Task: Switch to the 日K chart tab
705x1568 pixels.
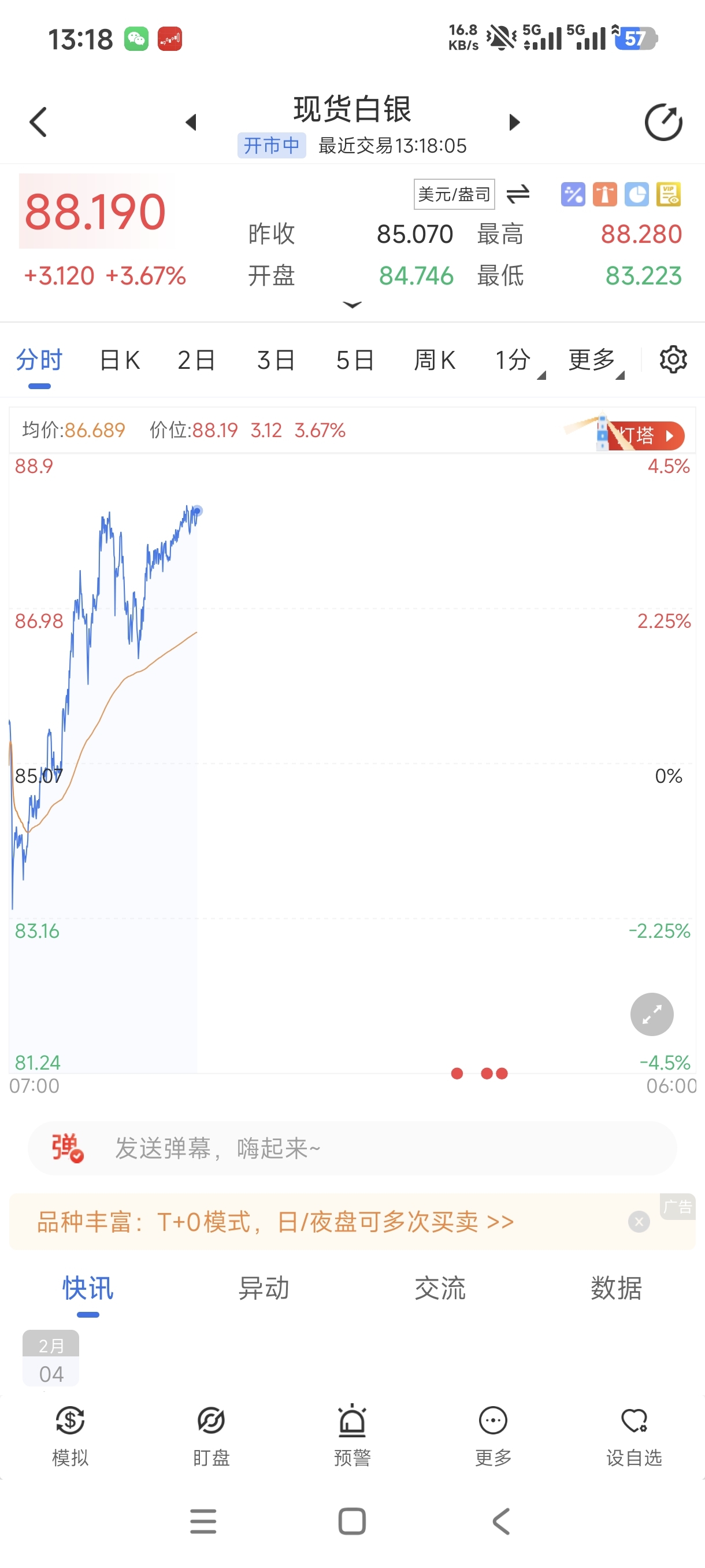Action: 120,360
